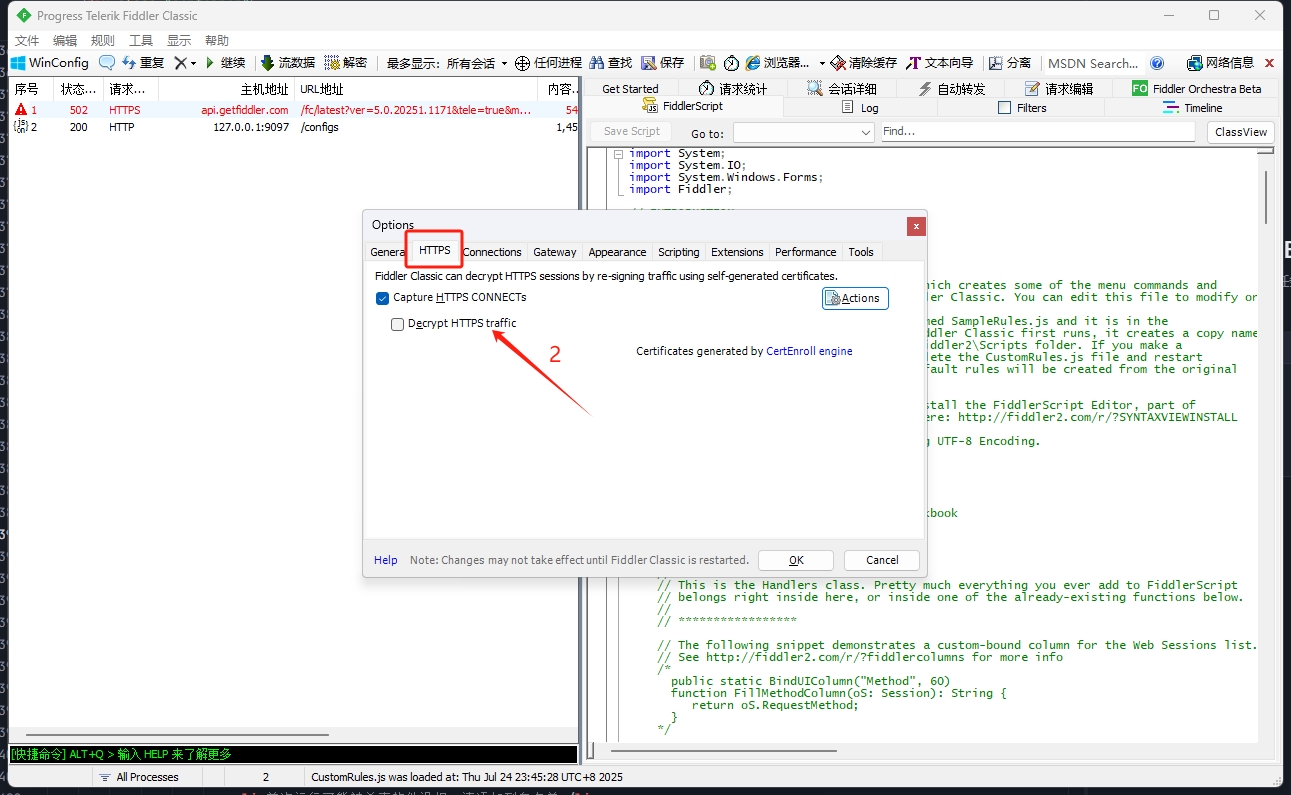Open the 显示 menu

tap(179, 40)
